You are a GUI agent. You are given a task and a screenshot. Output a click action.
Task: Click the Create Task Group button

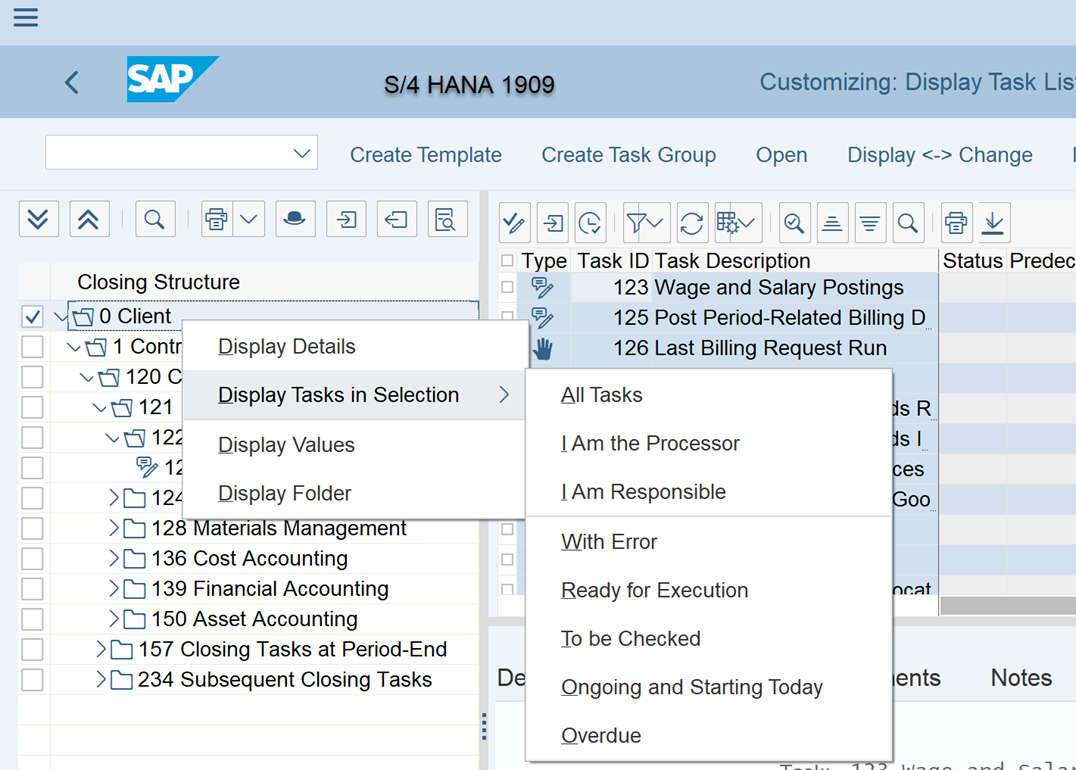coord(628,155)
